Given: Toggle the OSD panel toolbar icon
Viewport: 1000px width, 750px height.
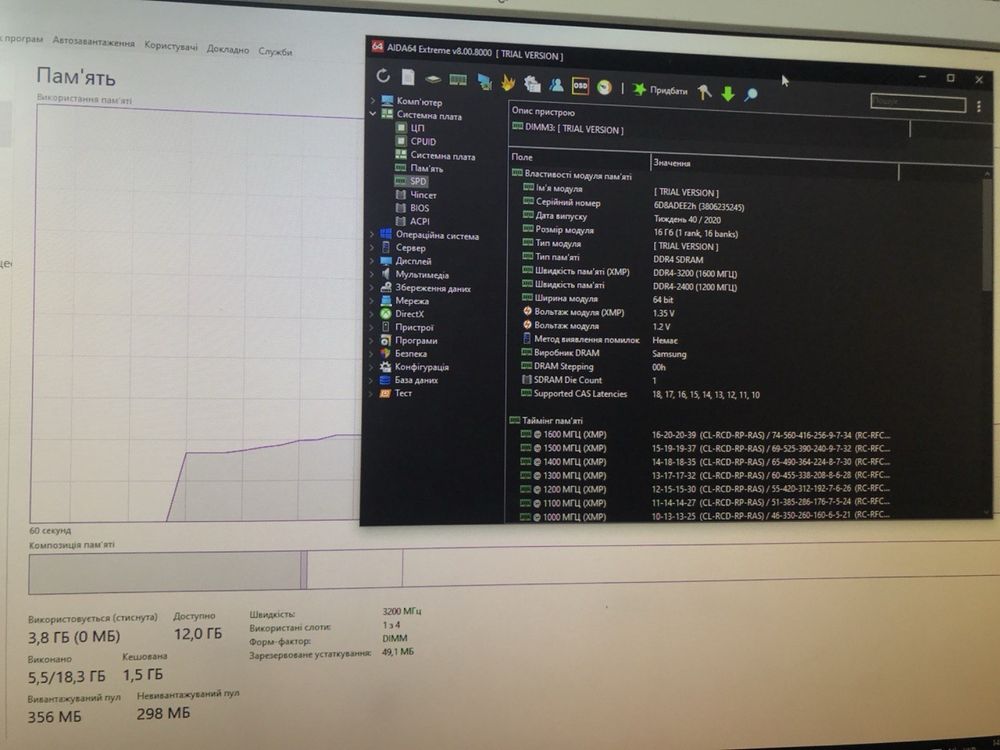Looking at the screenshot, I should pos(580,85).
